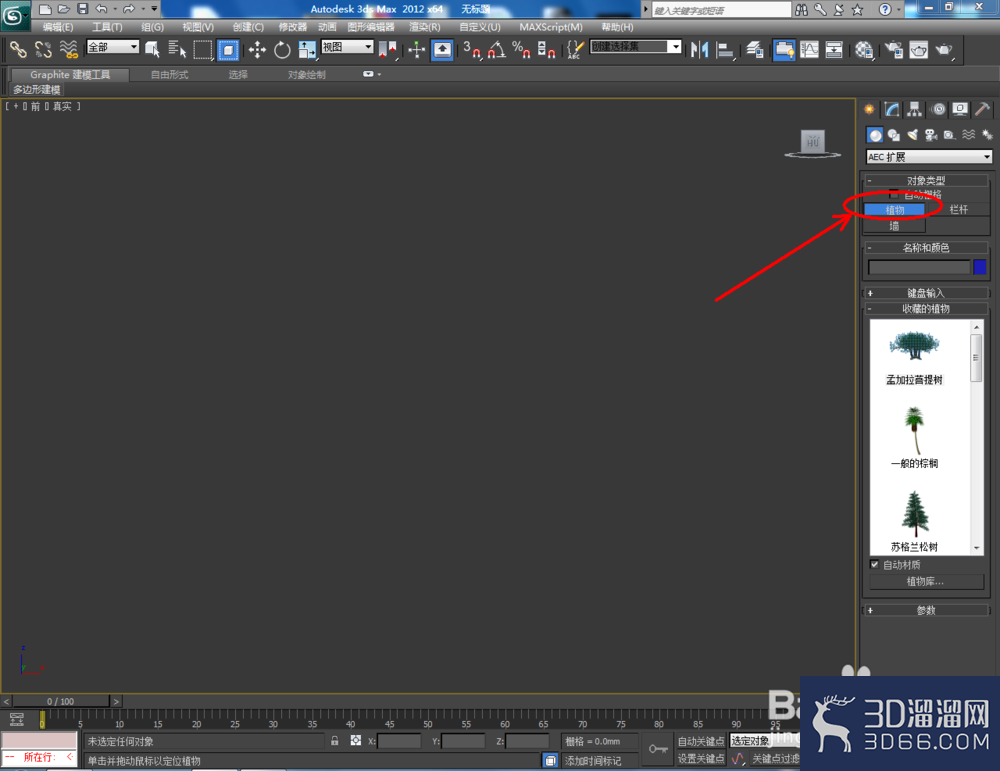Open reference coordinate dropdown 视图
This screenshot has width=1000, height=771.
point(347,47)
